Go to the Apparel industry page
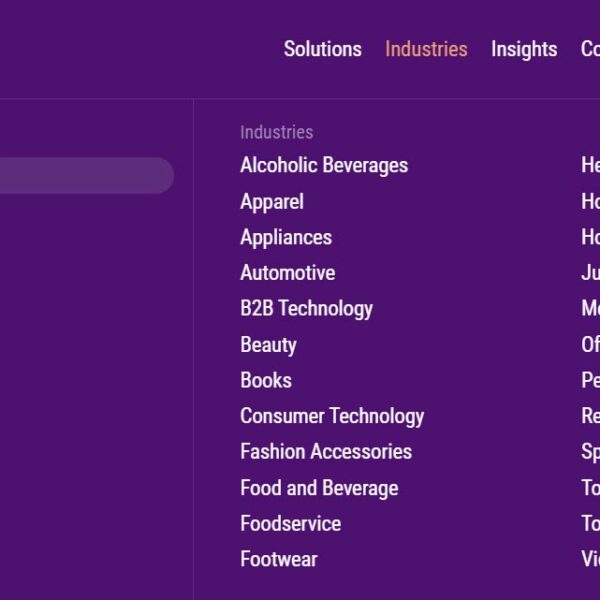 coord(272,202)
